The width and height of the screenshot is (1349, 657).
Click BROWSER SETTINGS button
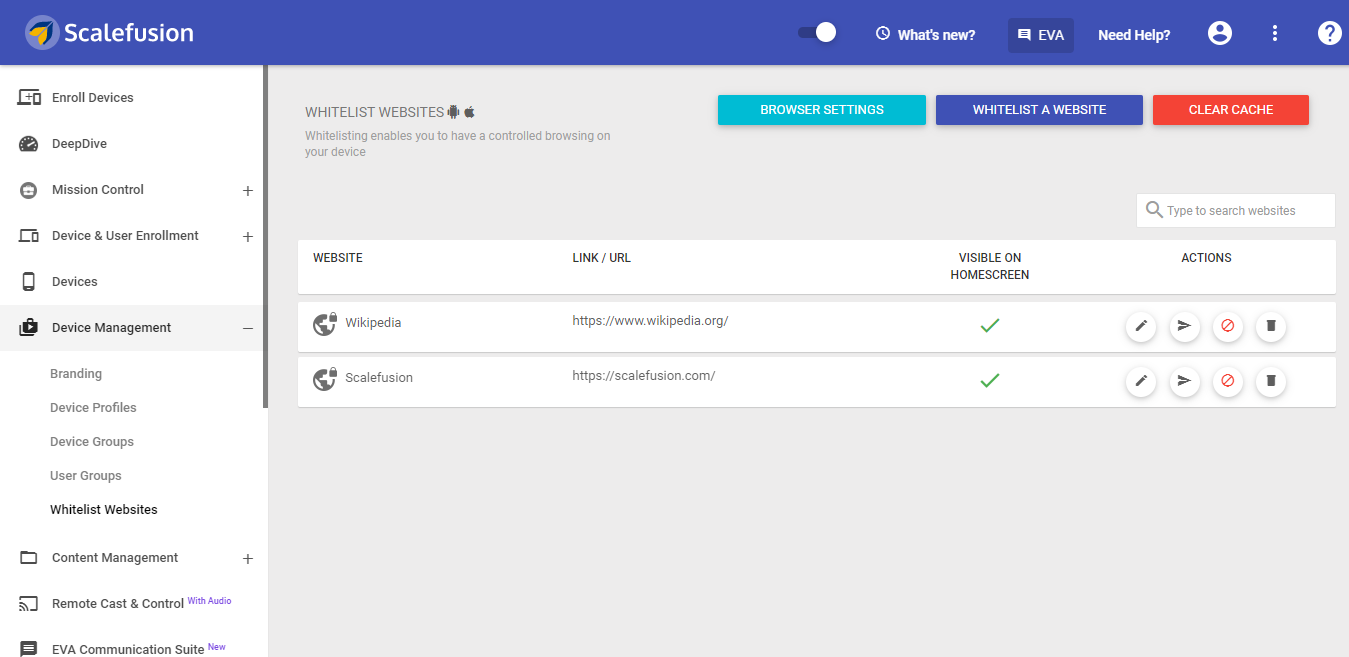pos(822,110)
